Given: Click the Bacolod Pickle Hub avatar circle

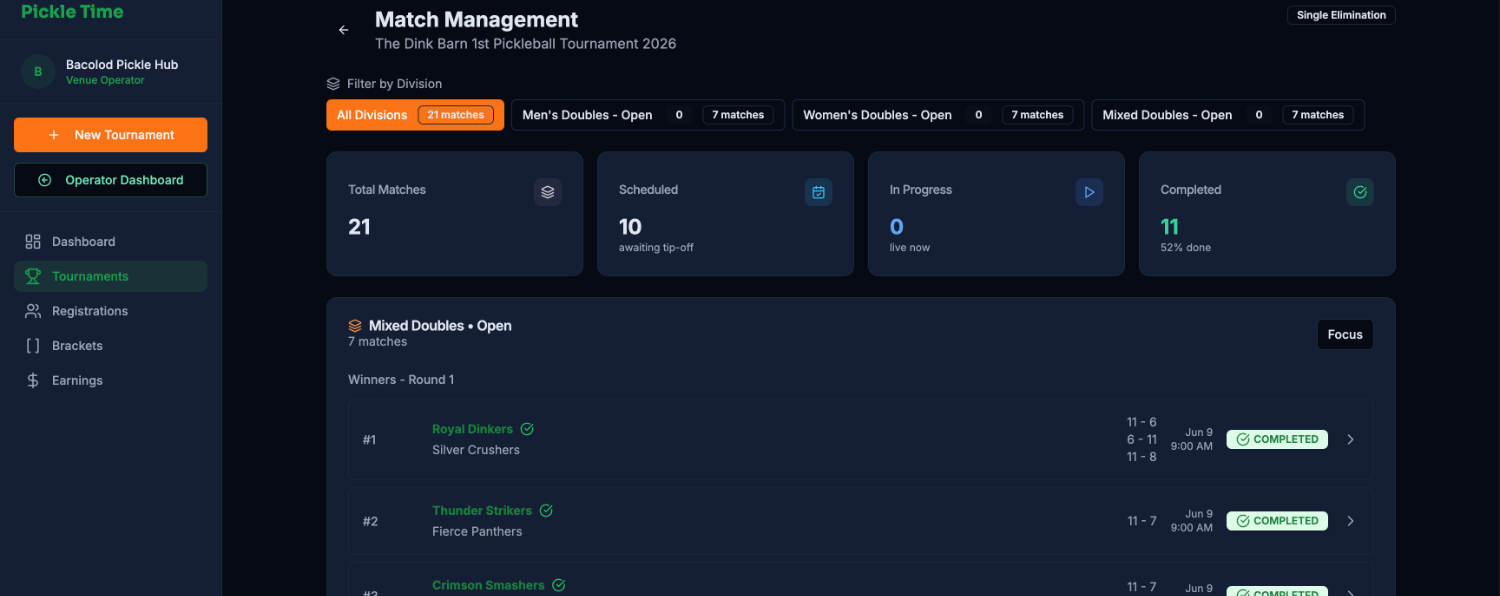Looking at the screenshot, I should [x=38, y=72].
